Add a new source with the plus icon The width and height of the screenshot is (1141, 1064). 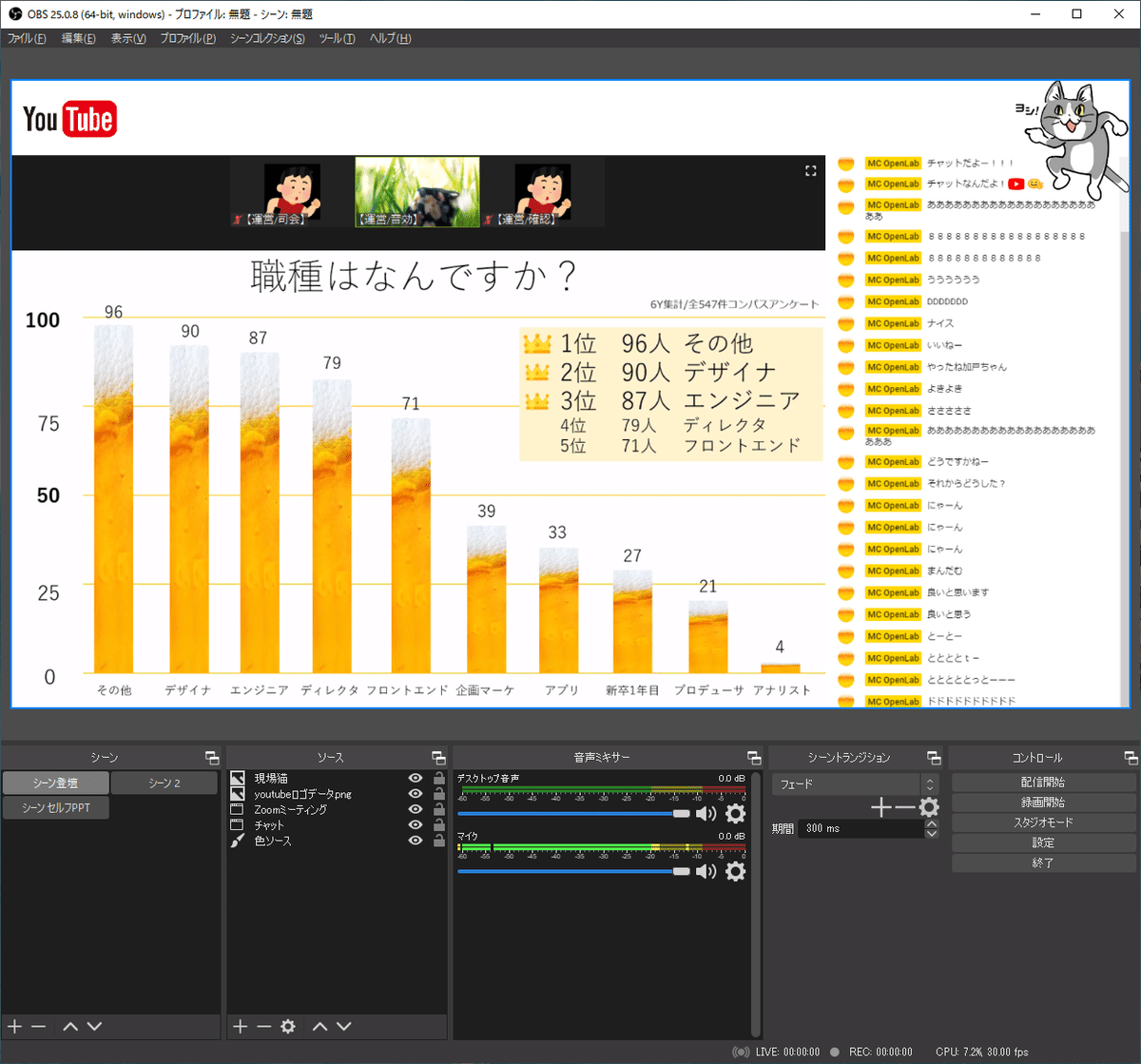coord(241,1027)
